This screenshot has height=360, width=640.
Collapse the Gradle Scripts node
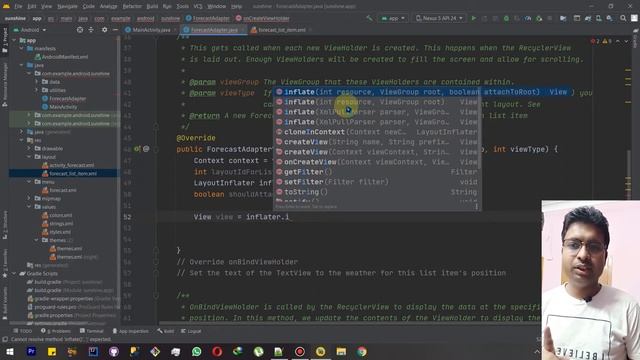(14, 273)
